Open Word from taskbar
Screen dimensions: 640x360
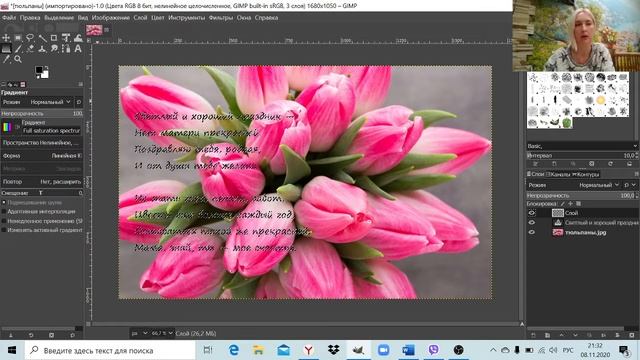click(x=408, y=350)
